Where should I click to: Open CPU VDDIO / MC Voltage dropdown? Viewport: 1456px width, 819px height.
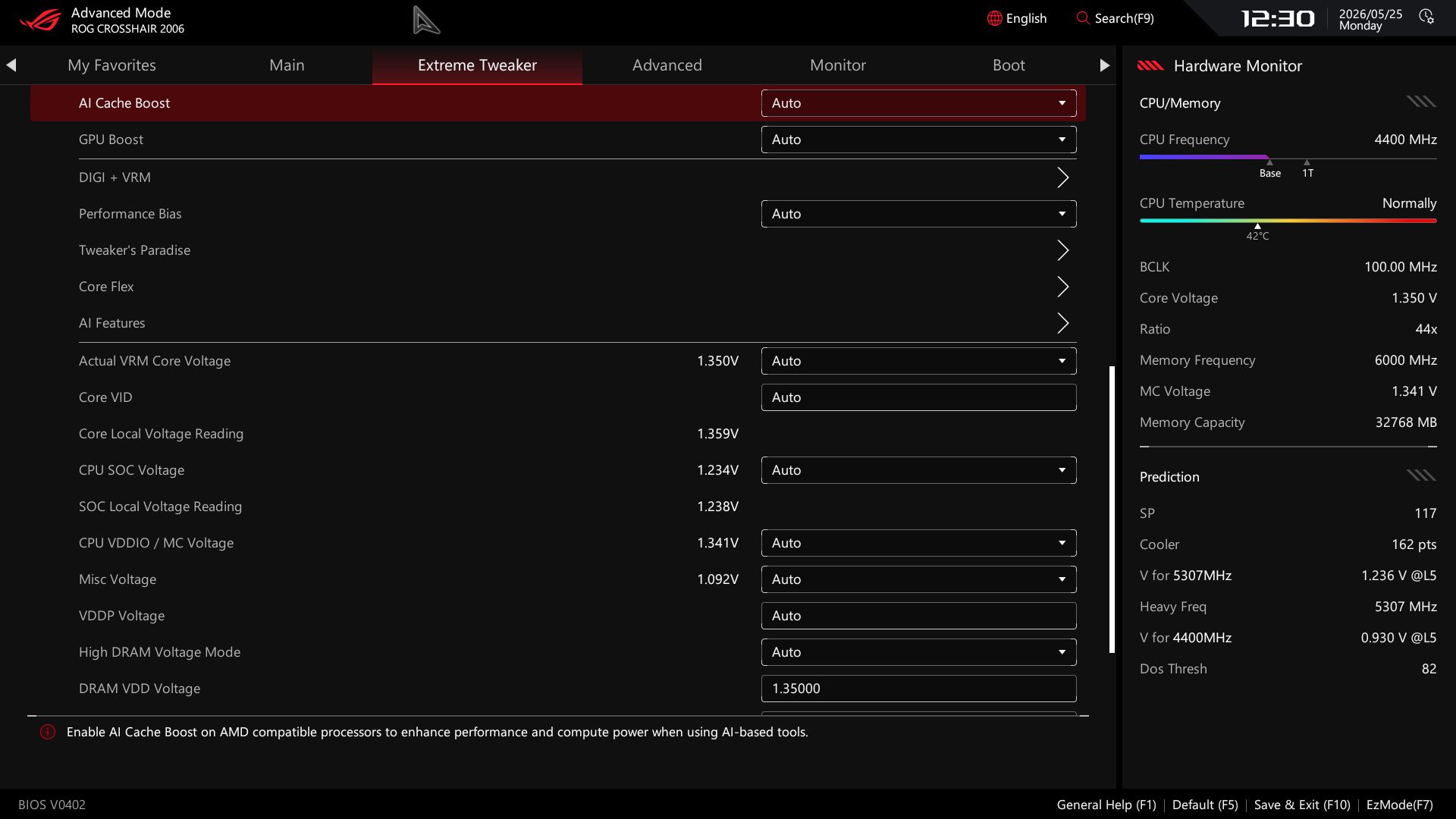point(918,543)
